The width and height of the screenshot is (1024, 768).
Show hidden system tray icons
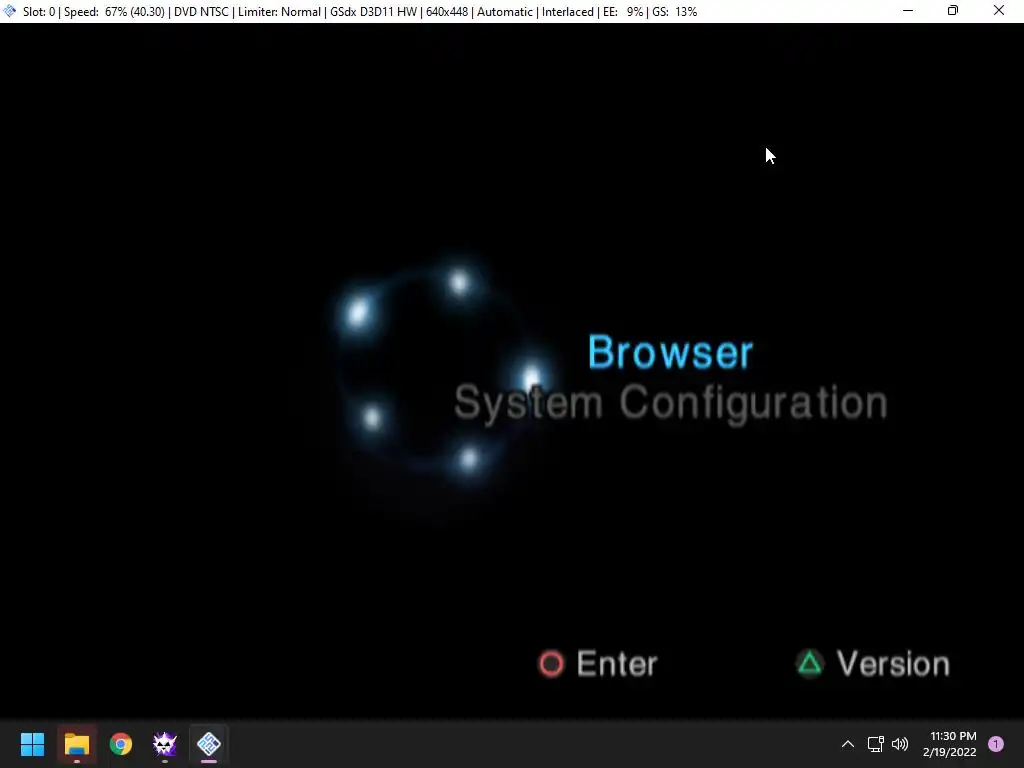(x=848, y=744)
